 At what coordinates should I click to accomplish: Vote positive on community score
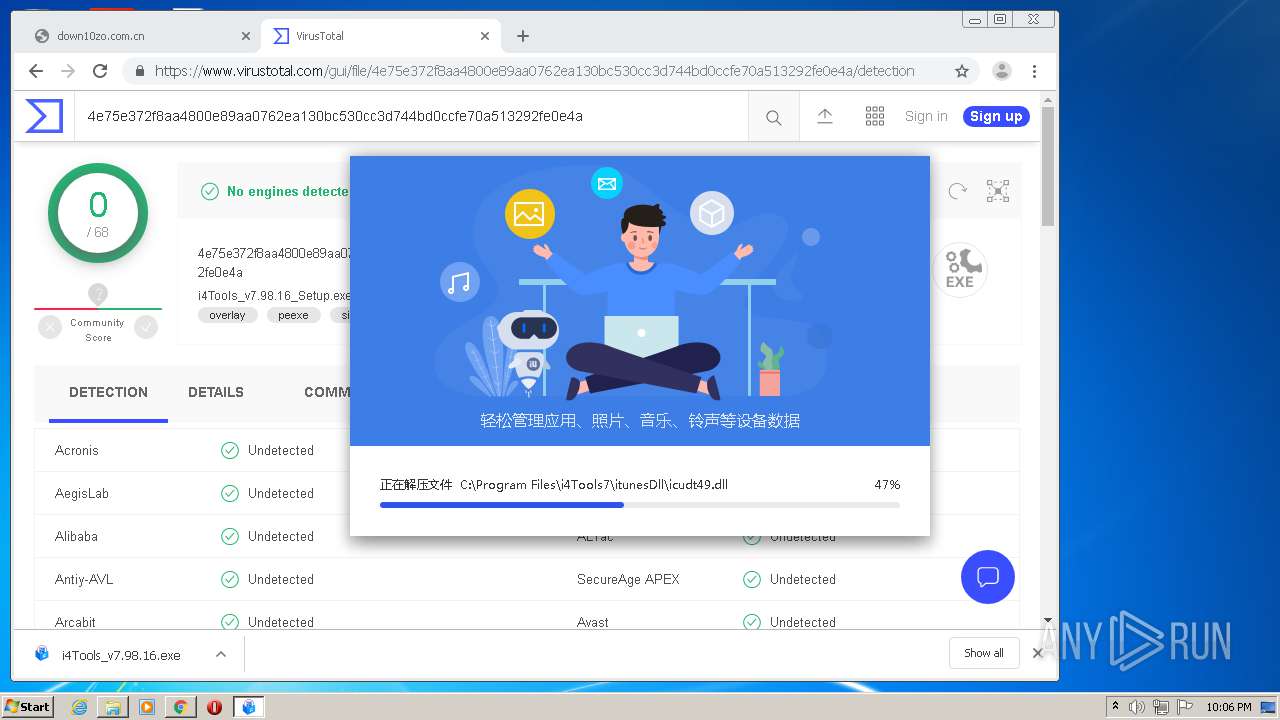click(146, 327)
